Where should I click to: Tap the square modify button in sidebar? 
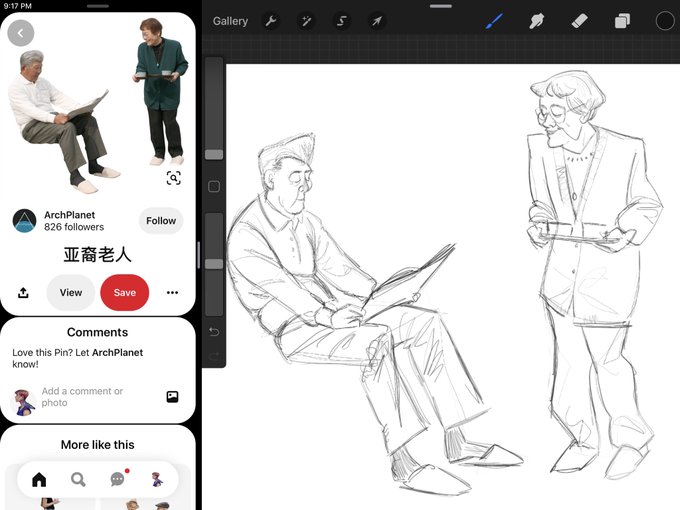click(214, 186)
